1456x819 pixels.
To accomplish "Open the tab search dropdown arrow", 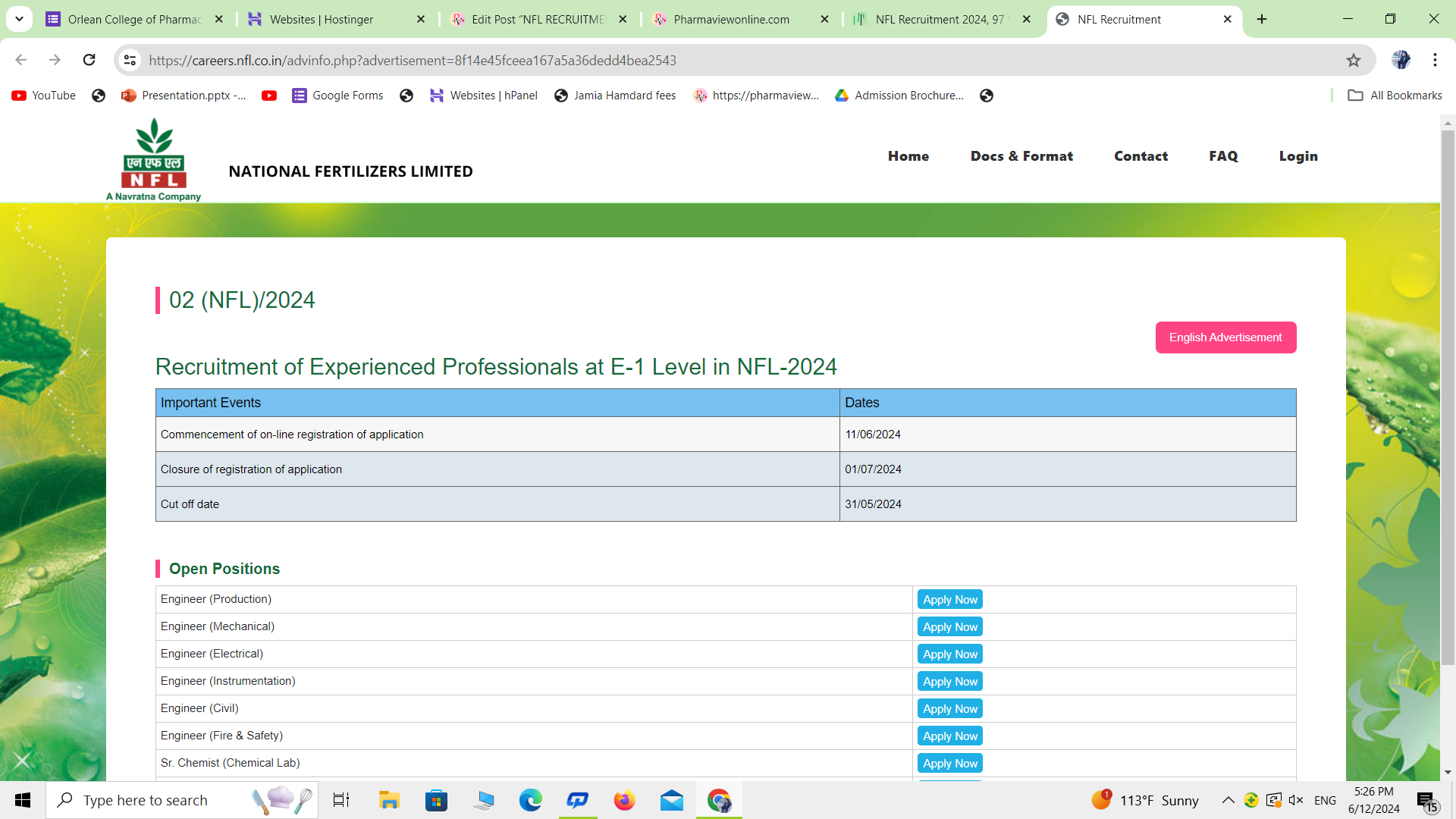I will [19, 19].
